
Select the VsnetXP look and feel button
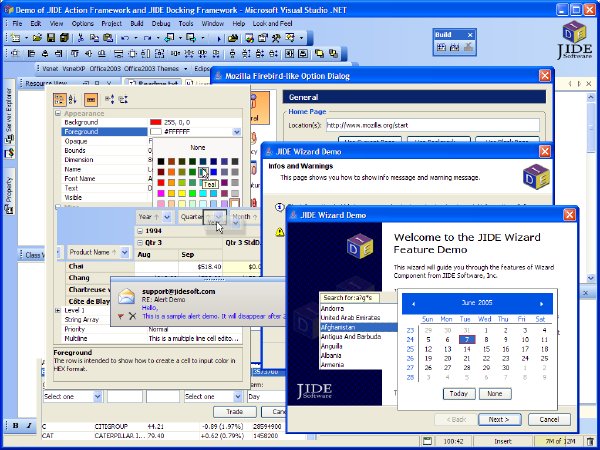point(73,69)
